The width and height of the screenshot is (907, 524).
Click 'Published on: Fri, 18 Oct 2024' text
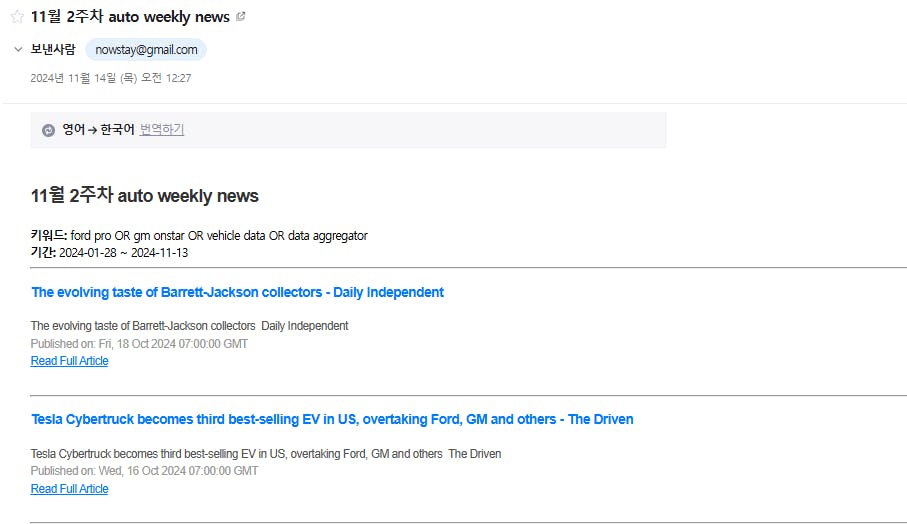[139, 344]
